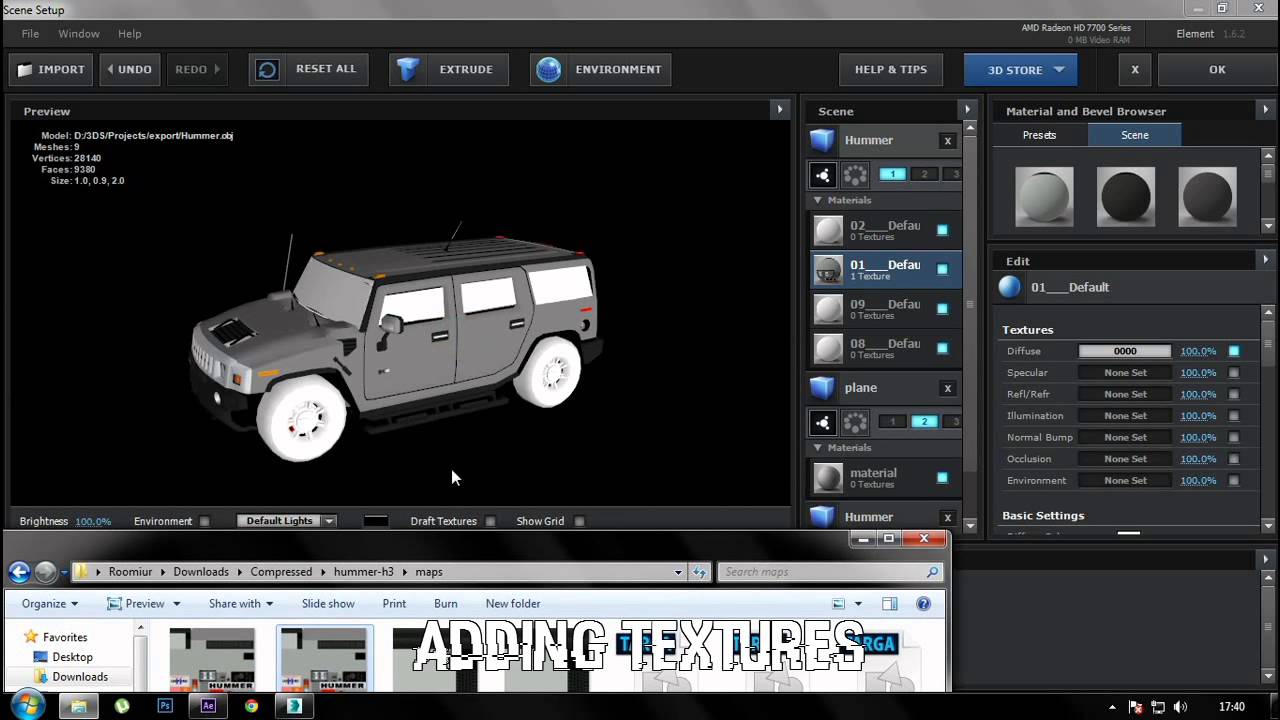Screen dimensions: 1280x720
Task: Click the Import model icon
Action: click(x=25, y=70)
